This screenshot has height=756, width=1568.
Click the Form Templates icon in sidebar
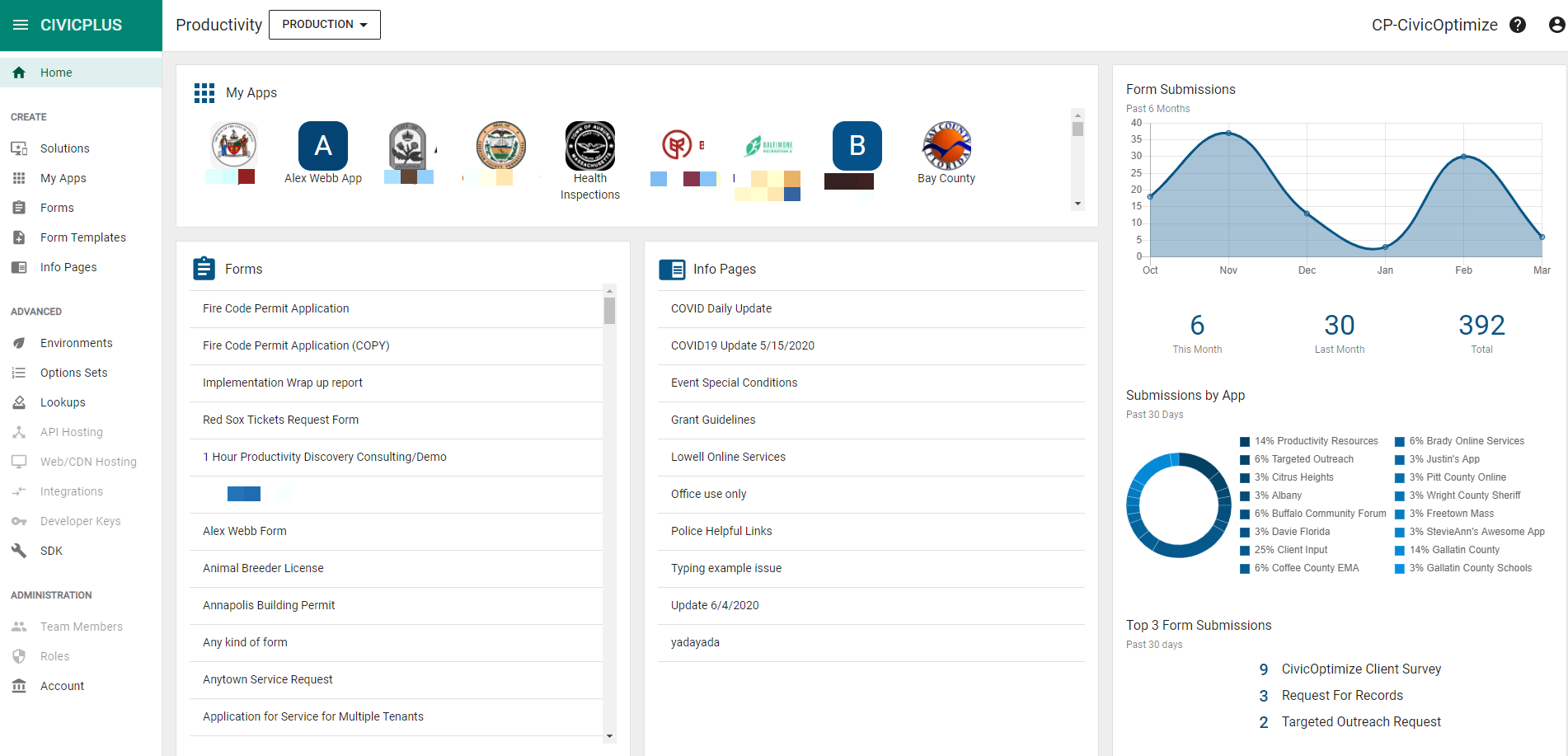coord(19,237)
